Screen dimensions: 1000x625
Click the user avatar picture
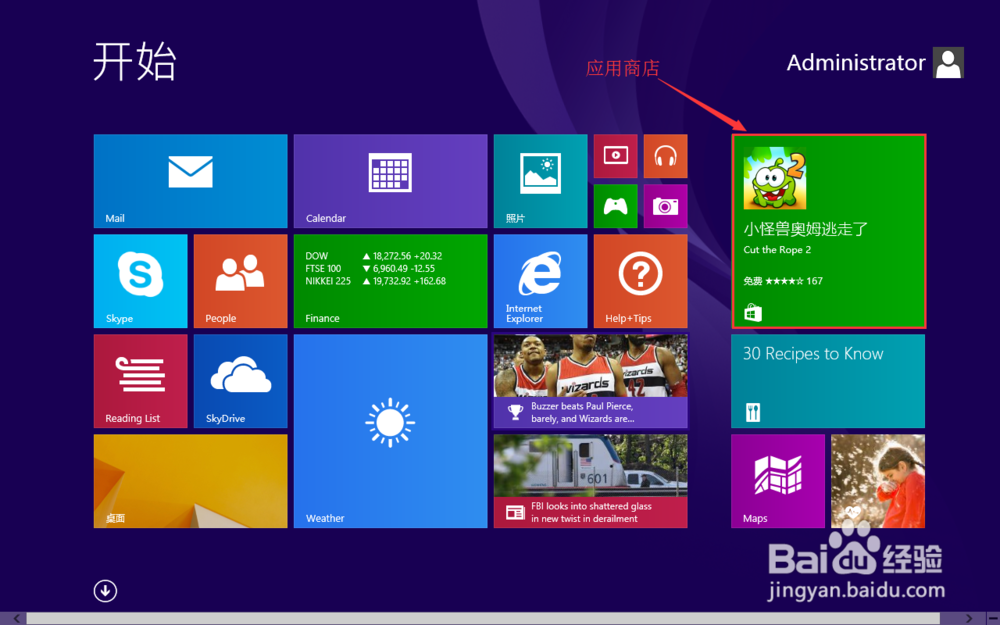pyautogui.click(x=948, y=62)
